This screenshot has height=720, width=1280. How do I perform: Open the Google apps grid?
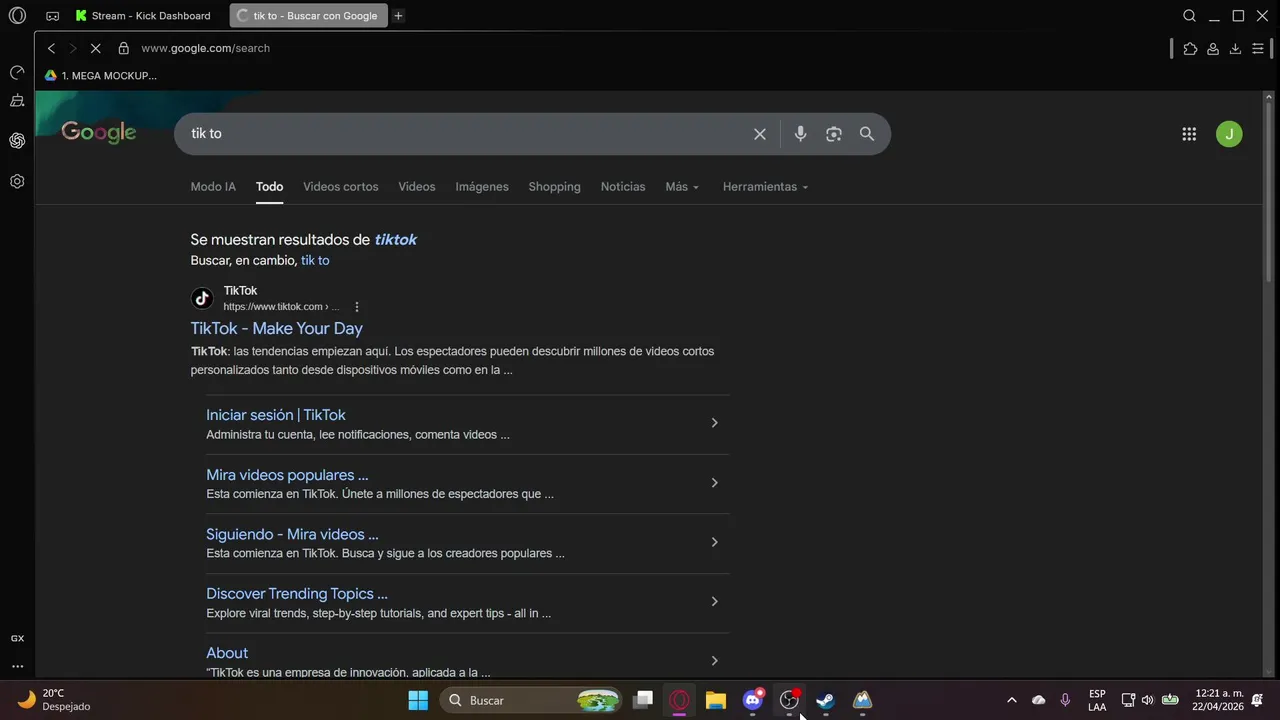click(x=1189, y=134)
